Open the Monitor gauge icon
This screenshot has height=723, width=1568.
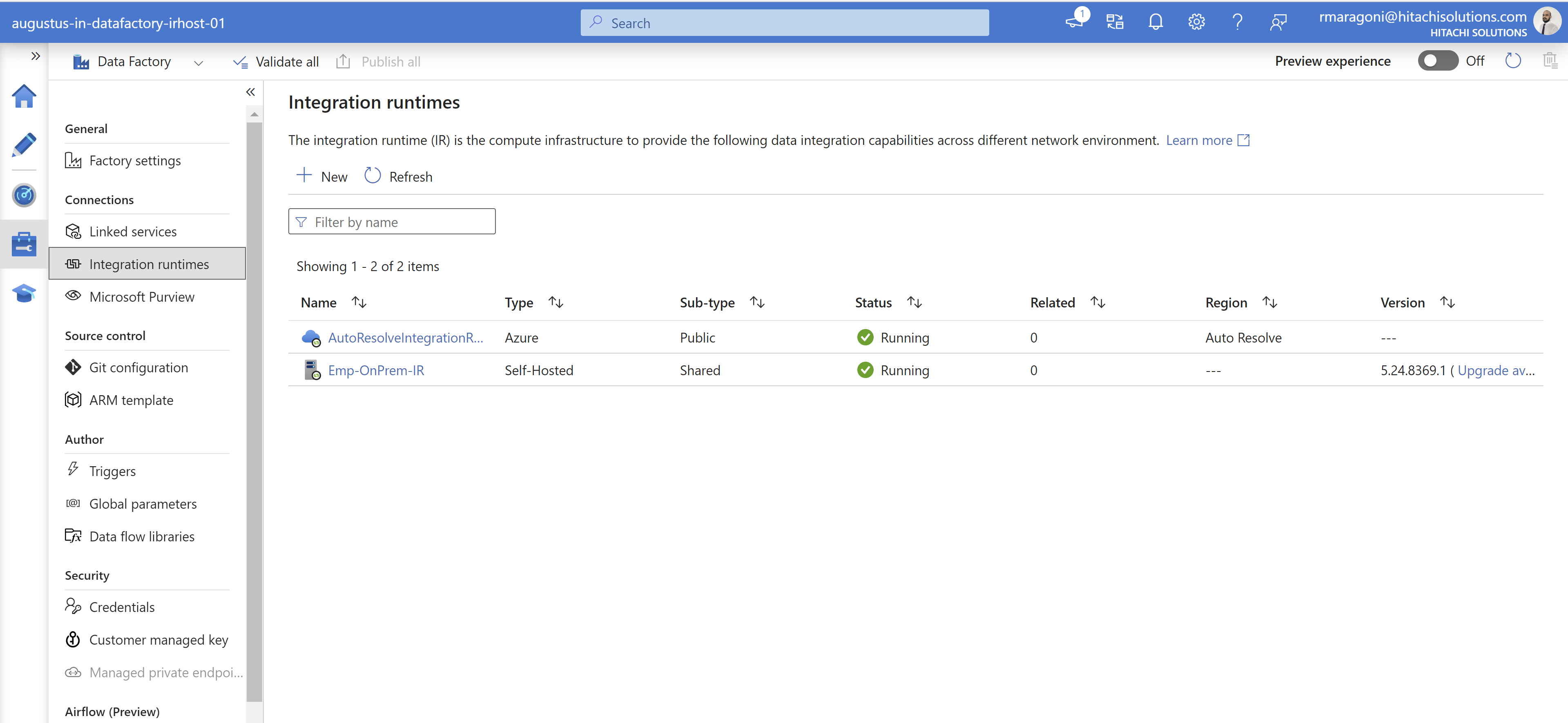coord(24,196)
